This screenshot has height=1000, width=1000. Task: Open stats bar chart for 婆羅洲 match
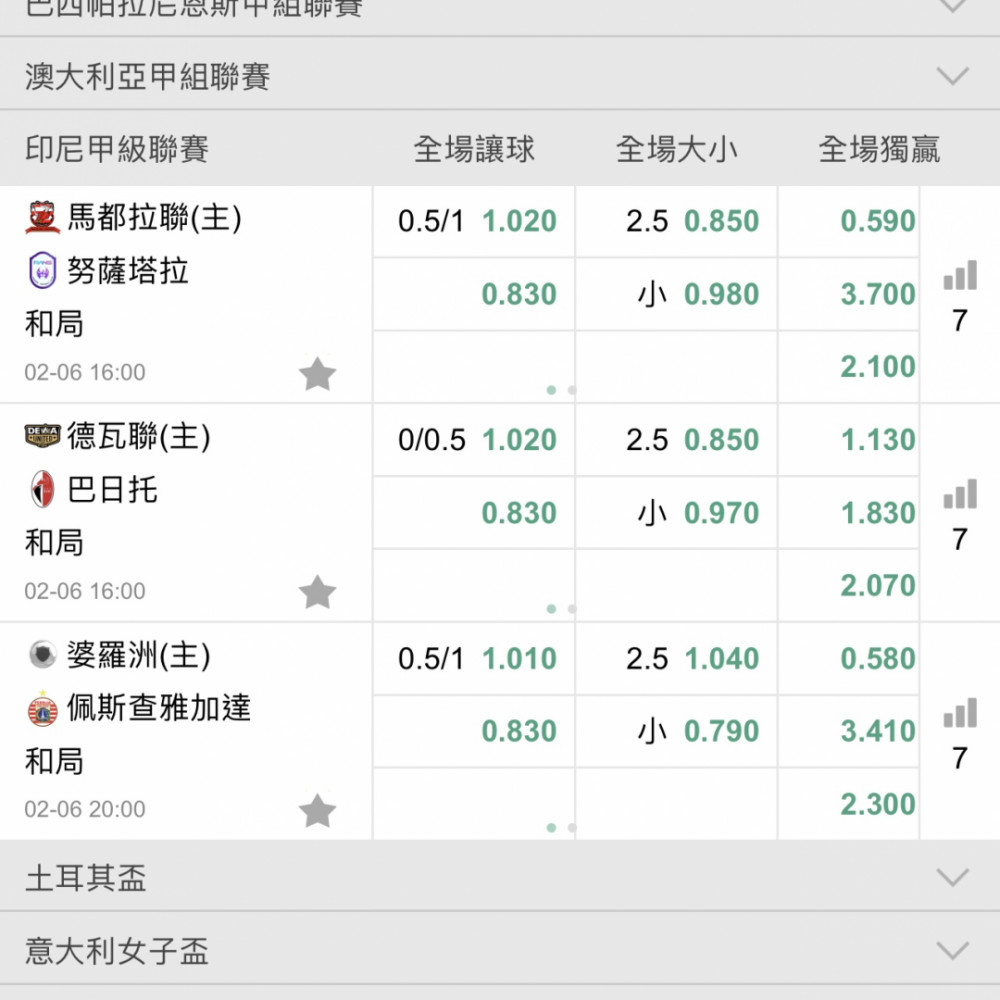pos(959,713)
